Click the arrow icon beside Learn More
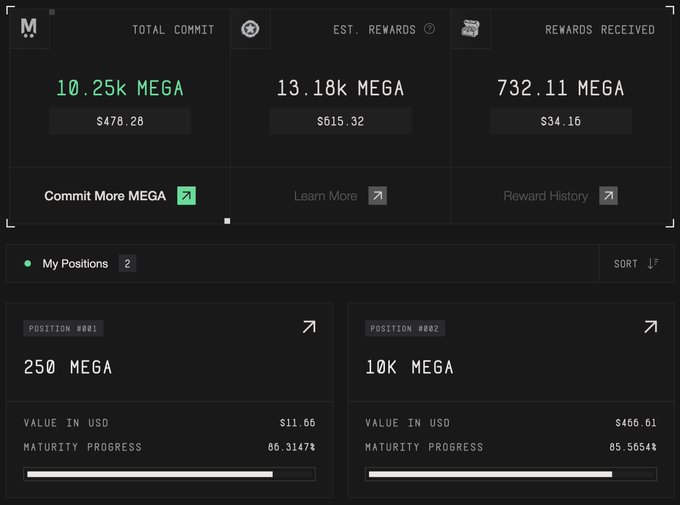This screenshot has width=680, height=505. (x=378, y=196)
